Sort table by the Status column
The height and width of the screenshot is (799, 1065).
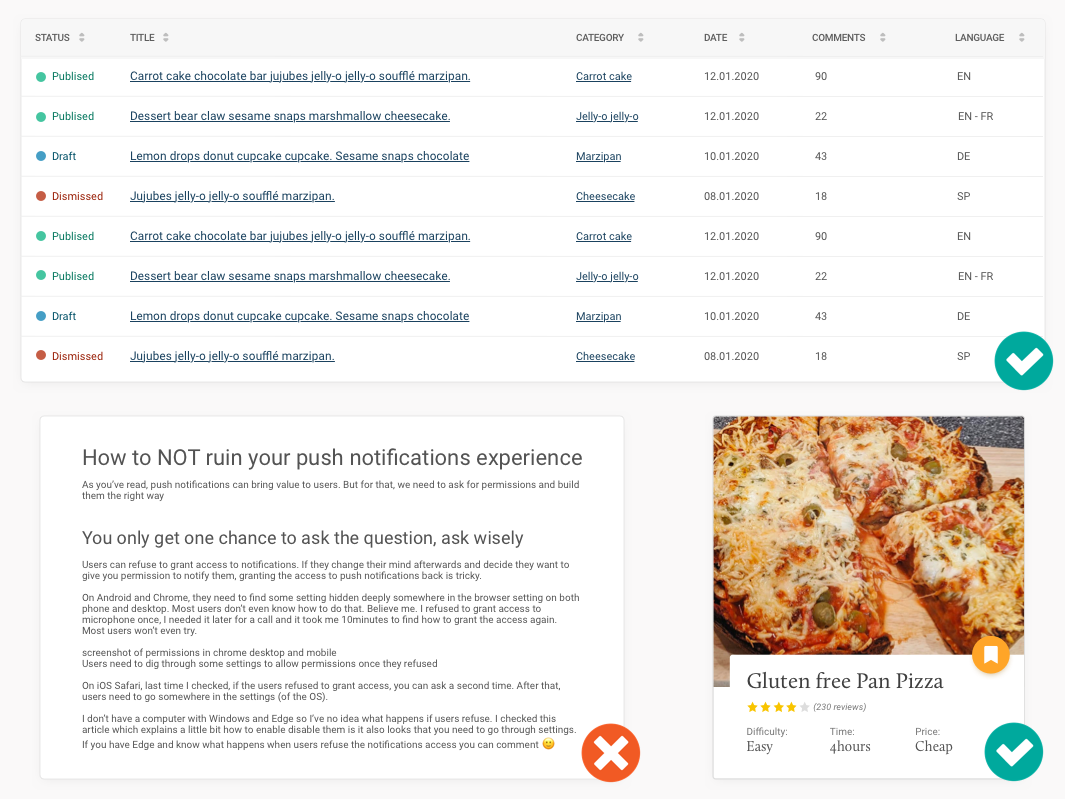click(x=81, y=38)
